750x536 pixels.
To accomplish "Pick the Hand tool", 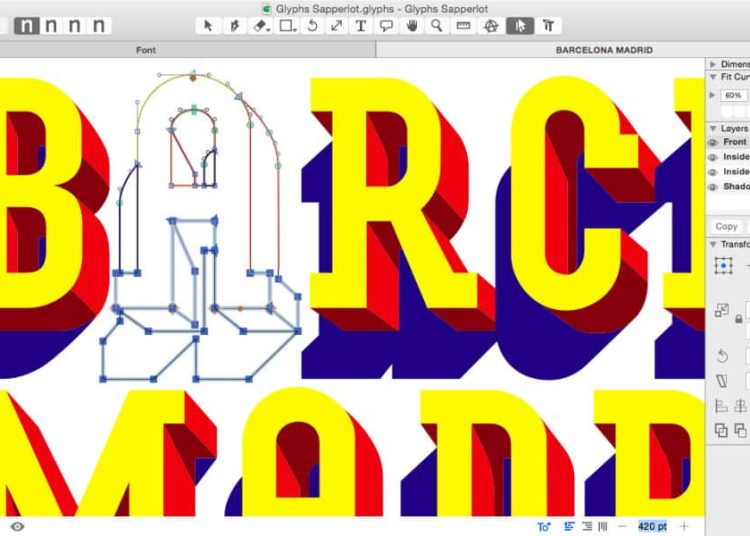I will pos(412,26).
